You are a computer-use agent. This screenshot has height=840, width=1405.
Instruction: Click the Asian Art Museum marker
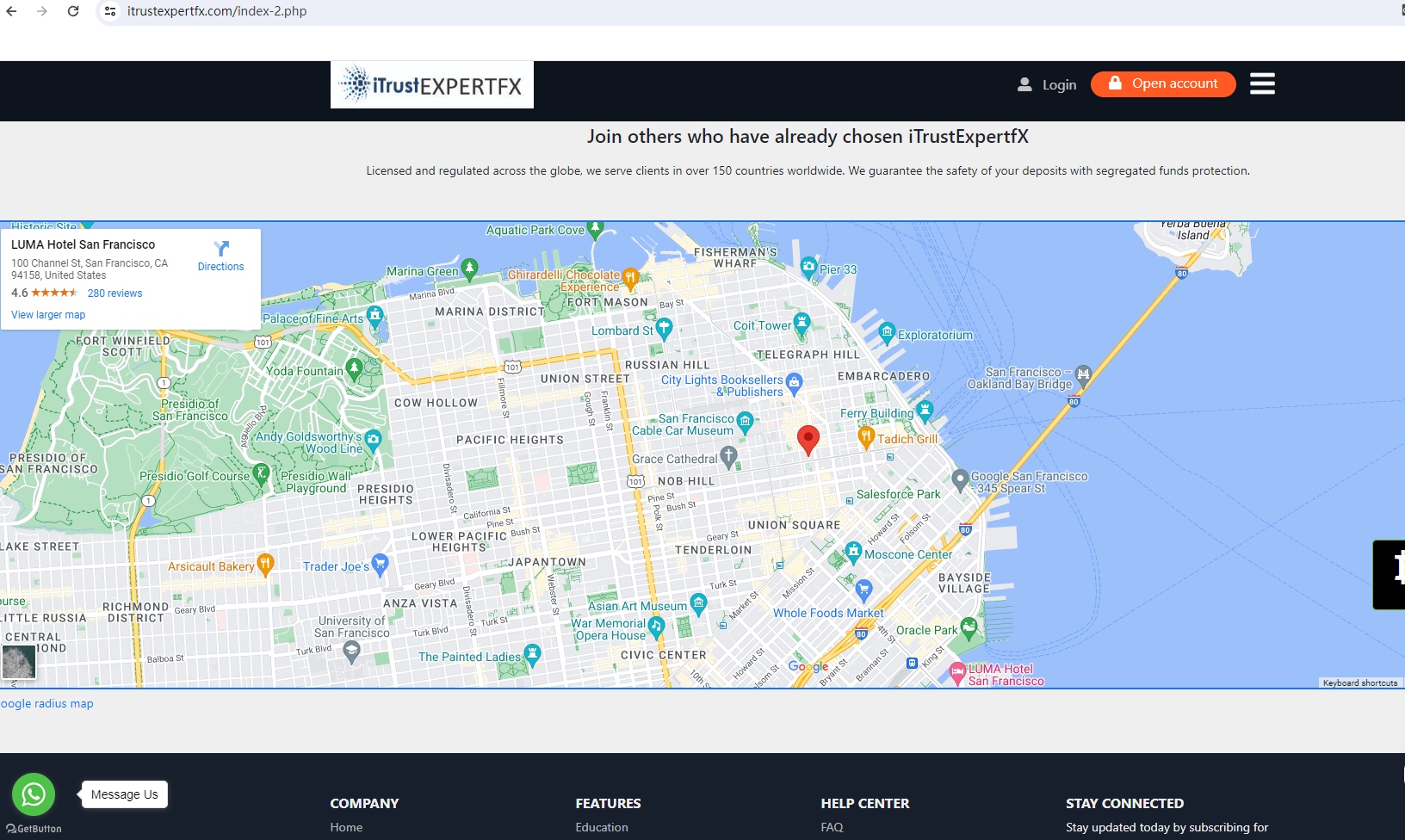click(x=698, y=603)
